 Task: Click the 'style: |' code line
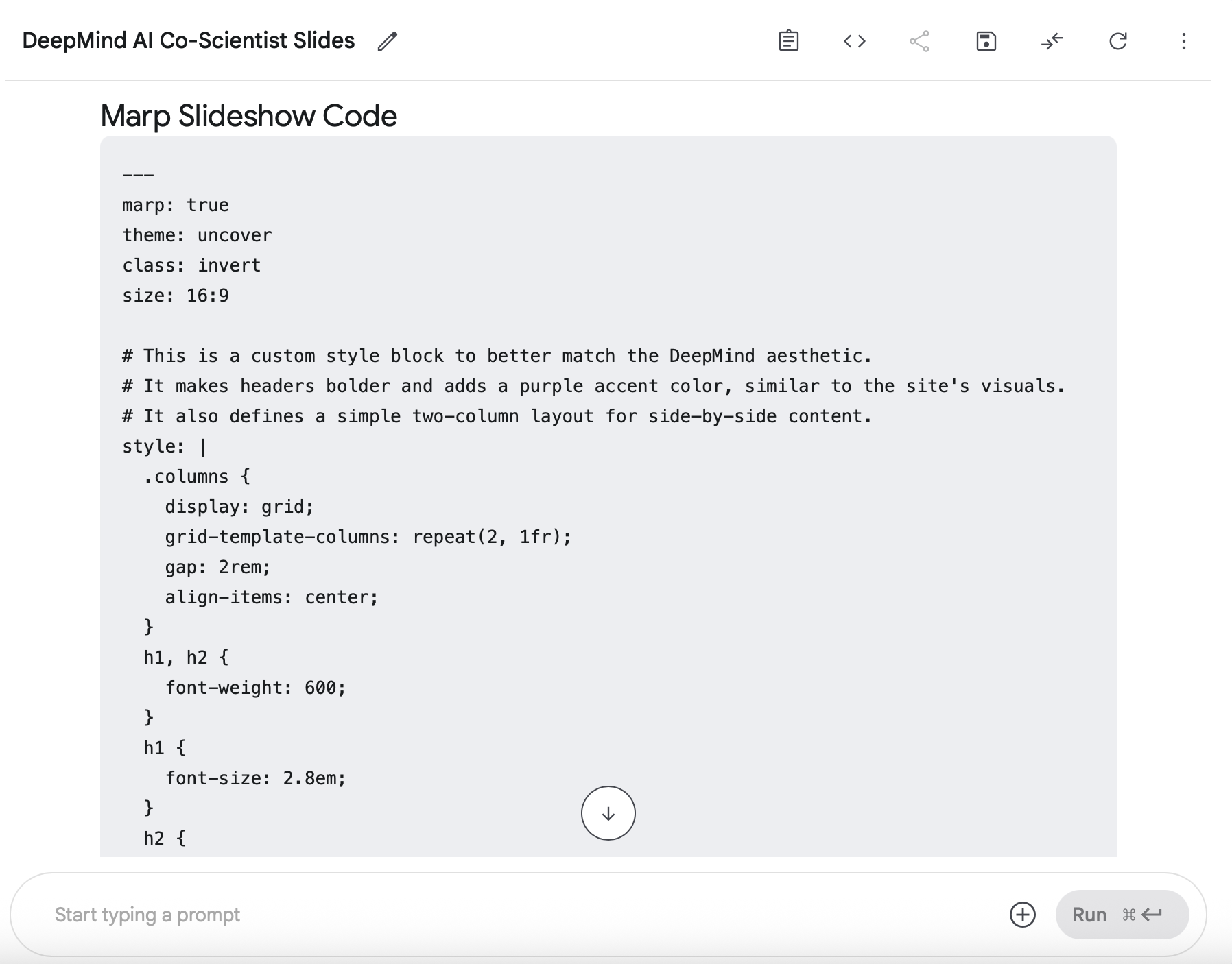165,446
